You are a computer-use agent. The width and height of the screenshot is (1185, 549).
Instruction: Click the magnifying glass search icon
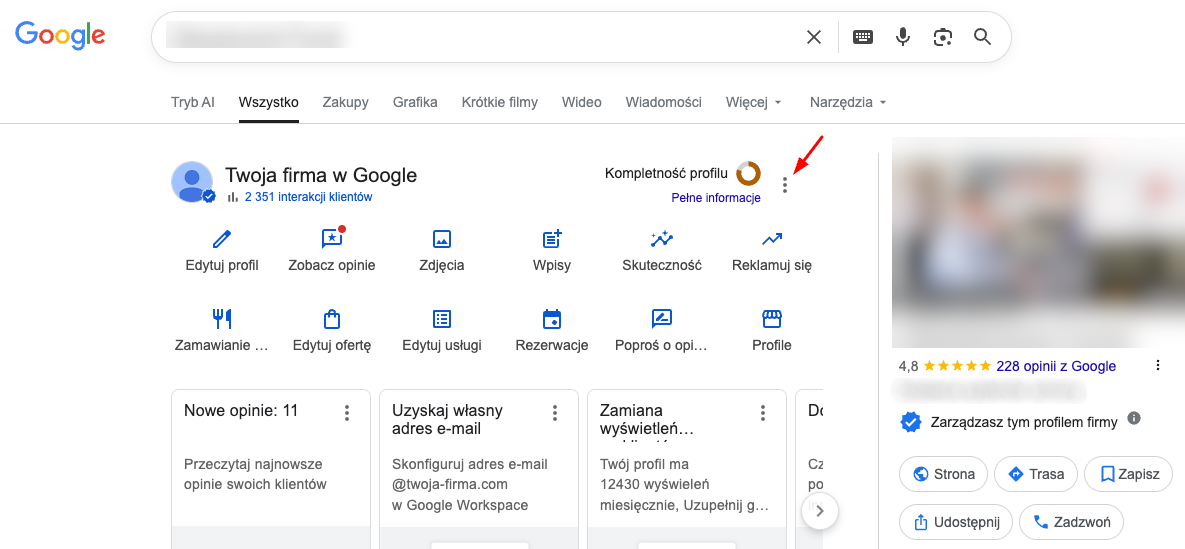(982, 37)
